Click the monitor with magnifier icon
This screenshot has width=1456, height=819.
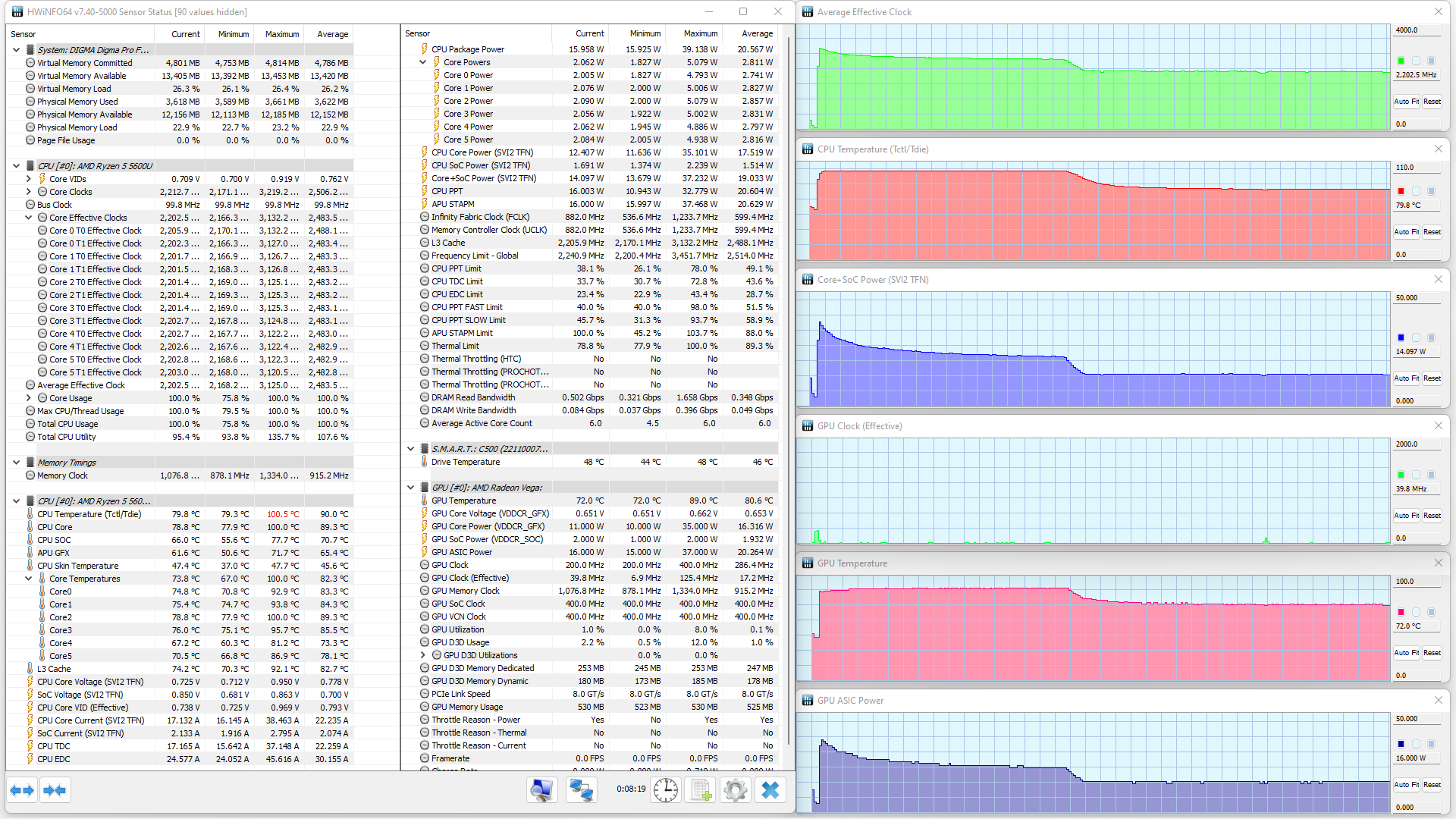coord(541,790)
